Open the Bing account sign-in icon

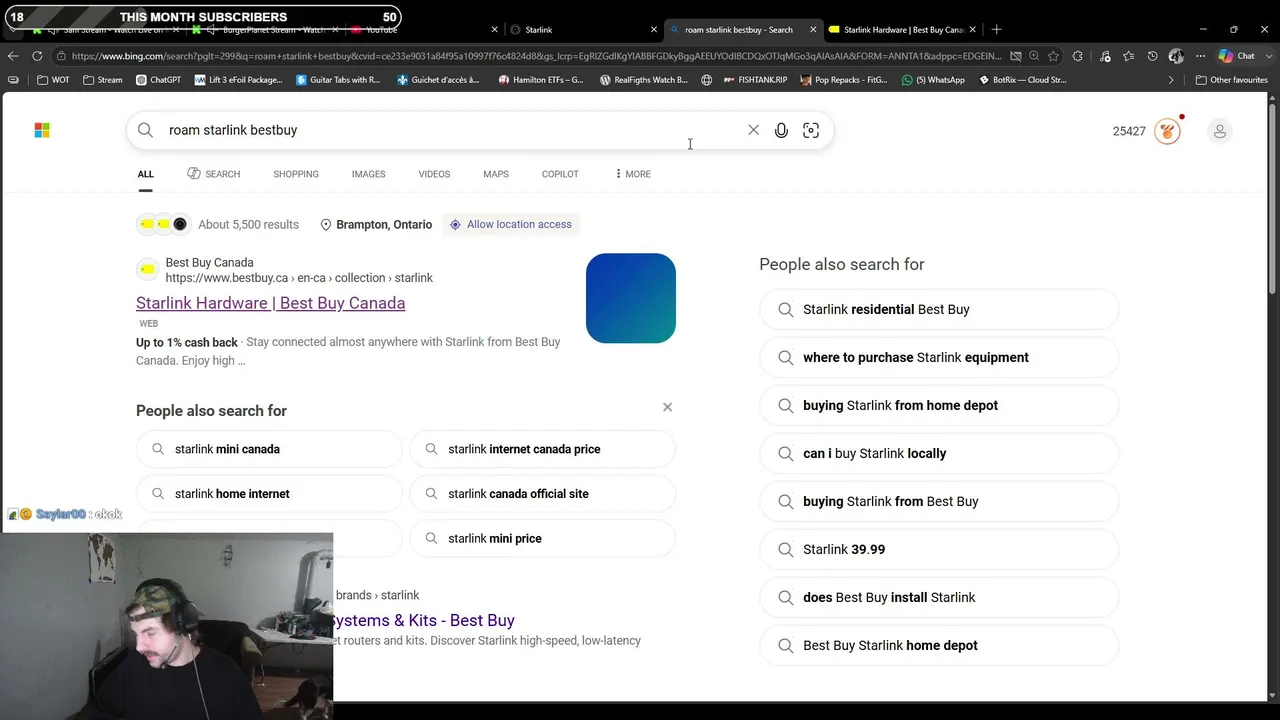1219,131
